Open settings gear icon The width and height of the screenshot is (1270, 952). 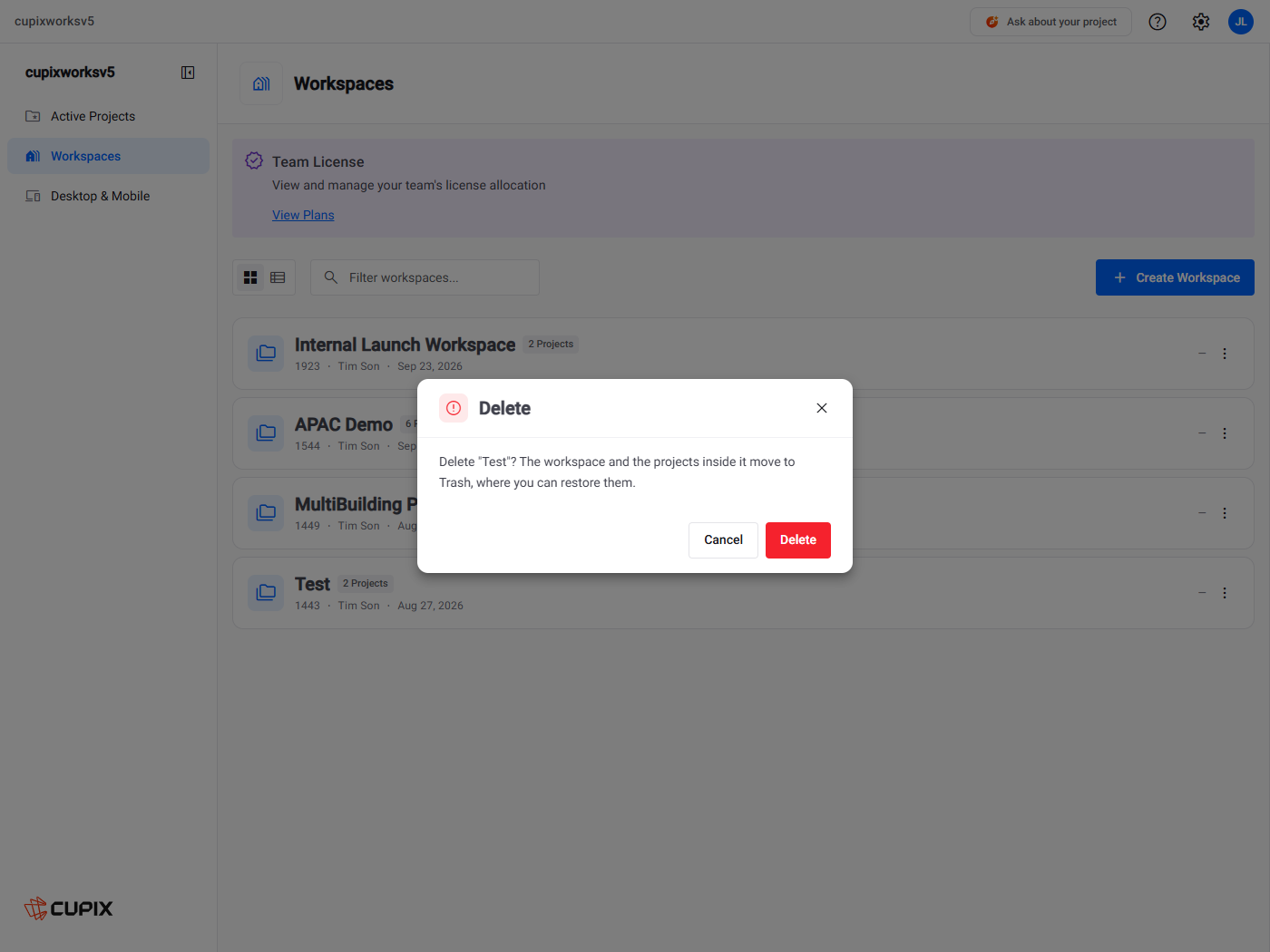(1201, 22)
